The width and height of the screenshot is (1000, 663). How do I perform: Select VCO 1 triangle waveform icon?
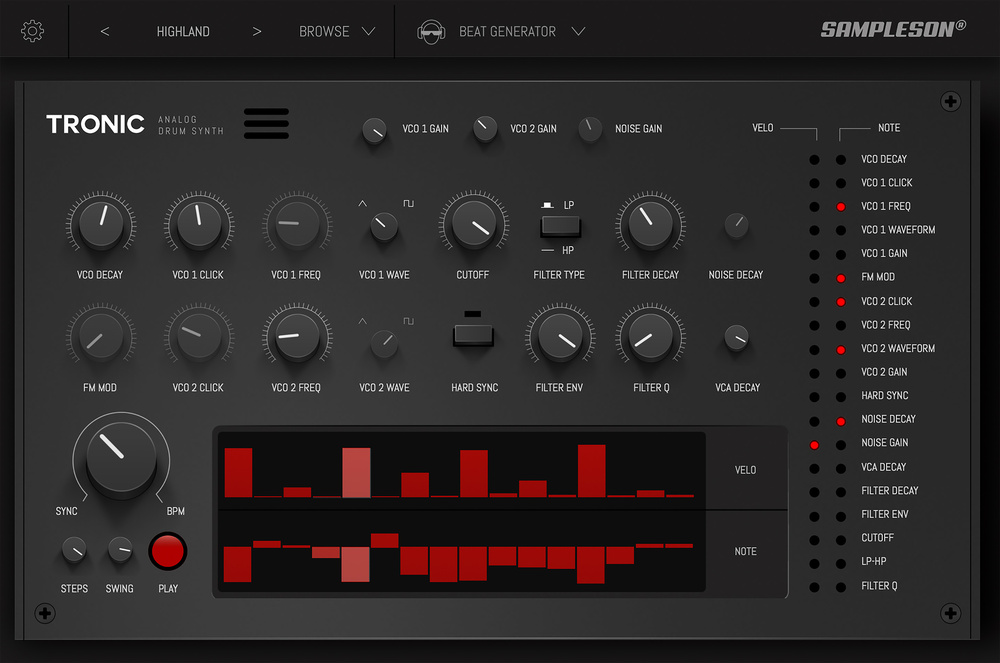tap(362, 203)
